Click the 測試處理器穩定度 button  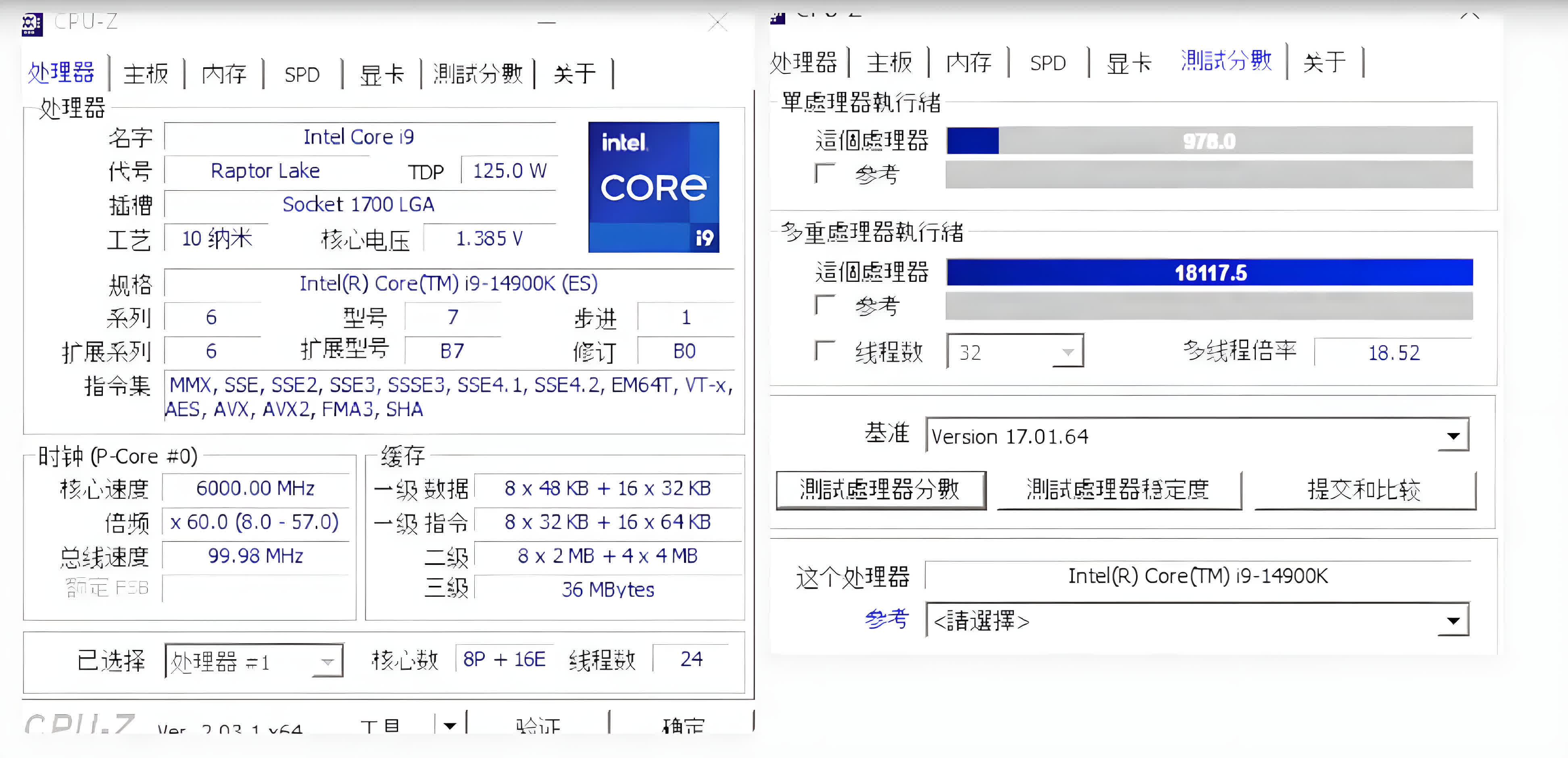coord(1118,489)
